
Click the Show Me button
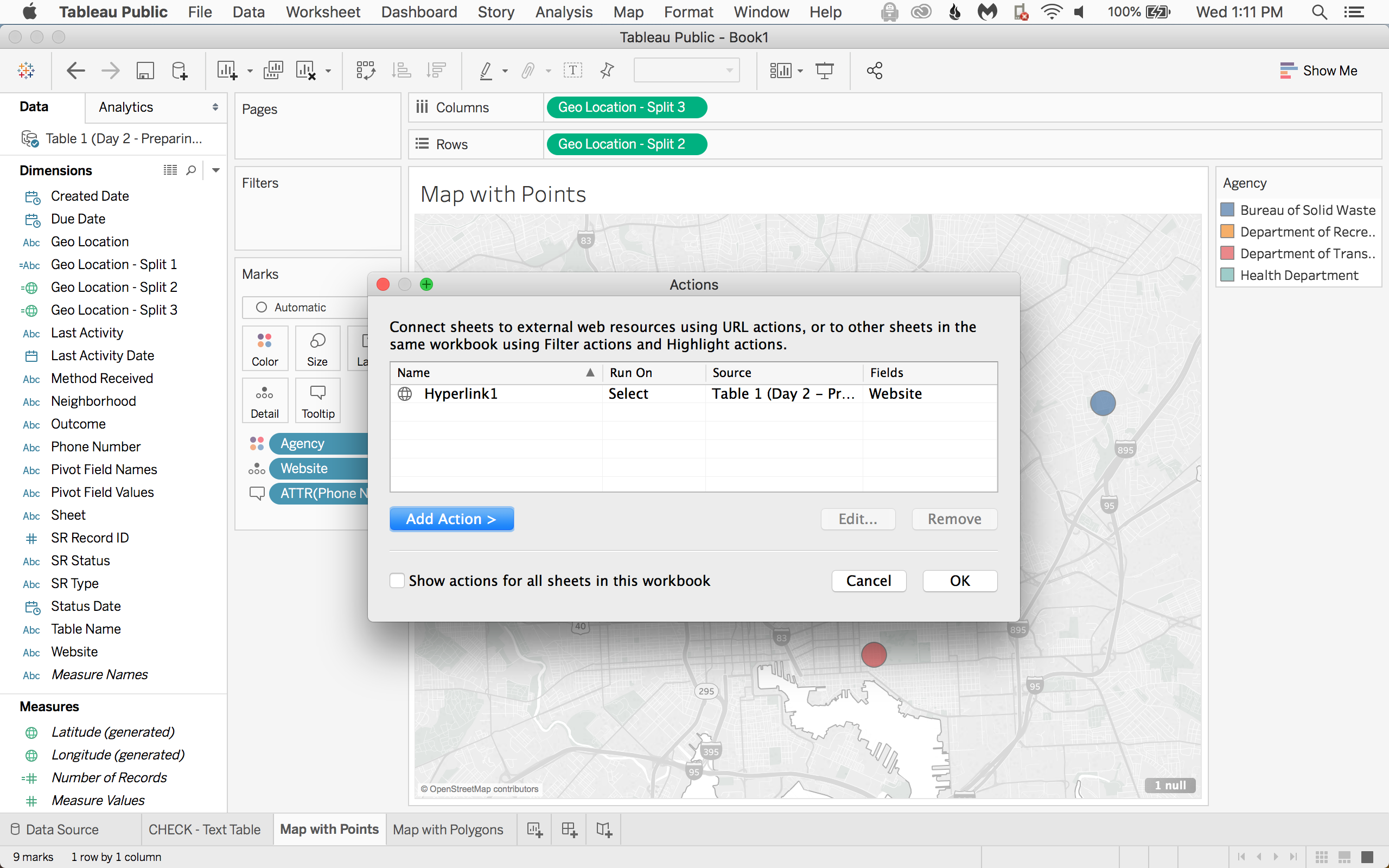(x=1318, y=71)
